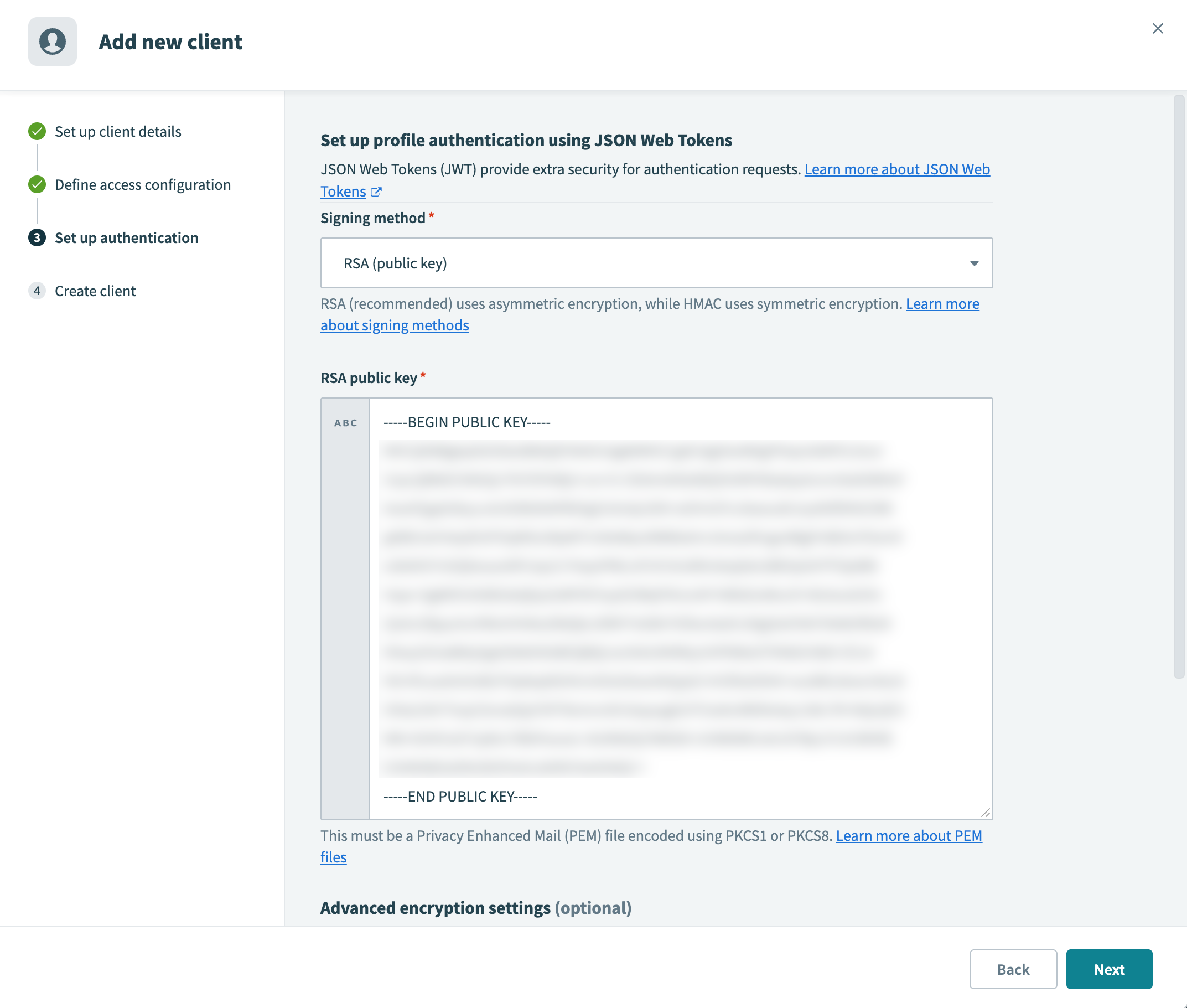Click the user avatar icon beside Add new client
Screen dimensions: 1187x1008
click(53, 41)
